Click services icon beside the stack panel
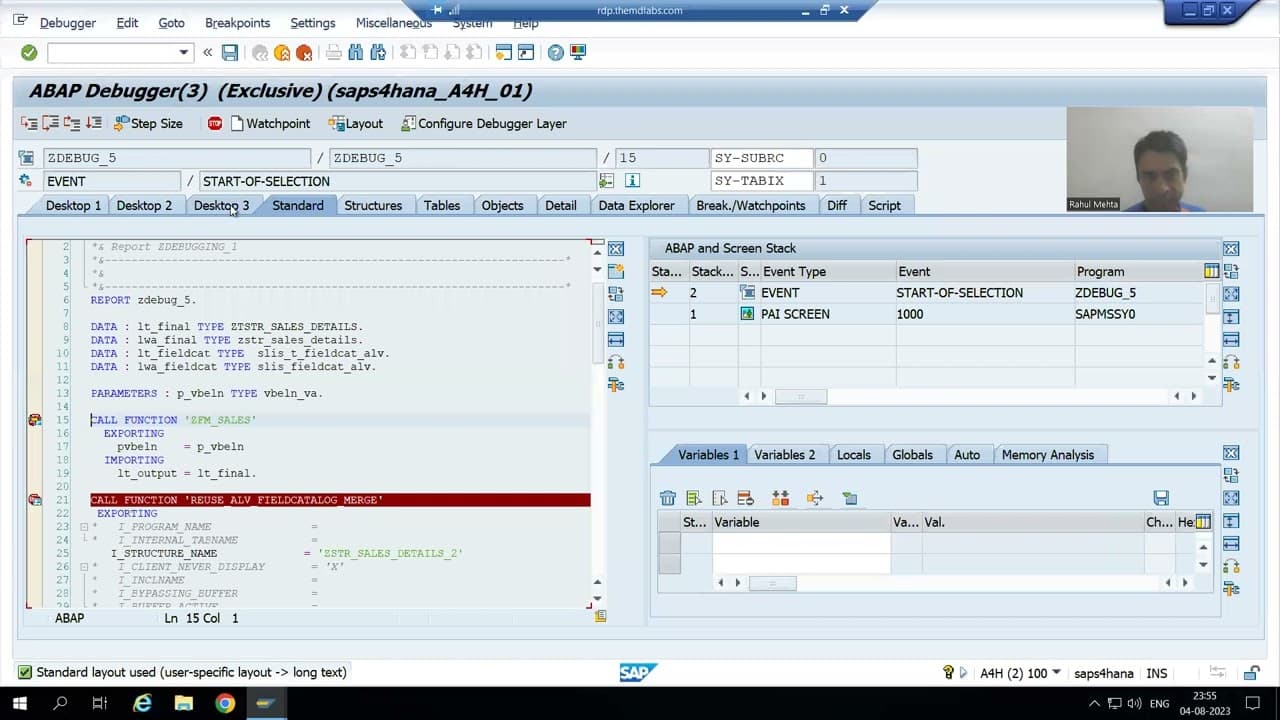The width and height of the screenshot is (1280, 720). tap(1231, 384)
